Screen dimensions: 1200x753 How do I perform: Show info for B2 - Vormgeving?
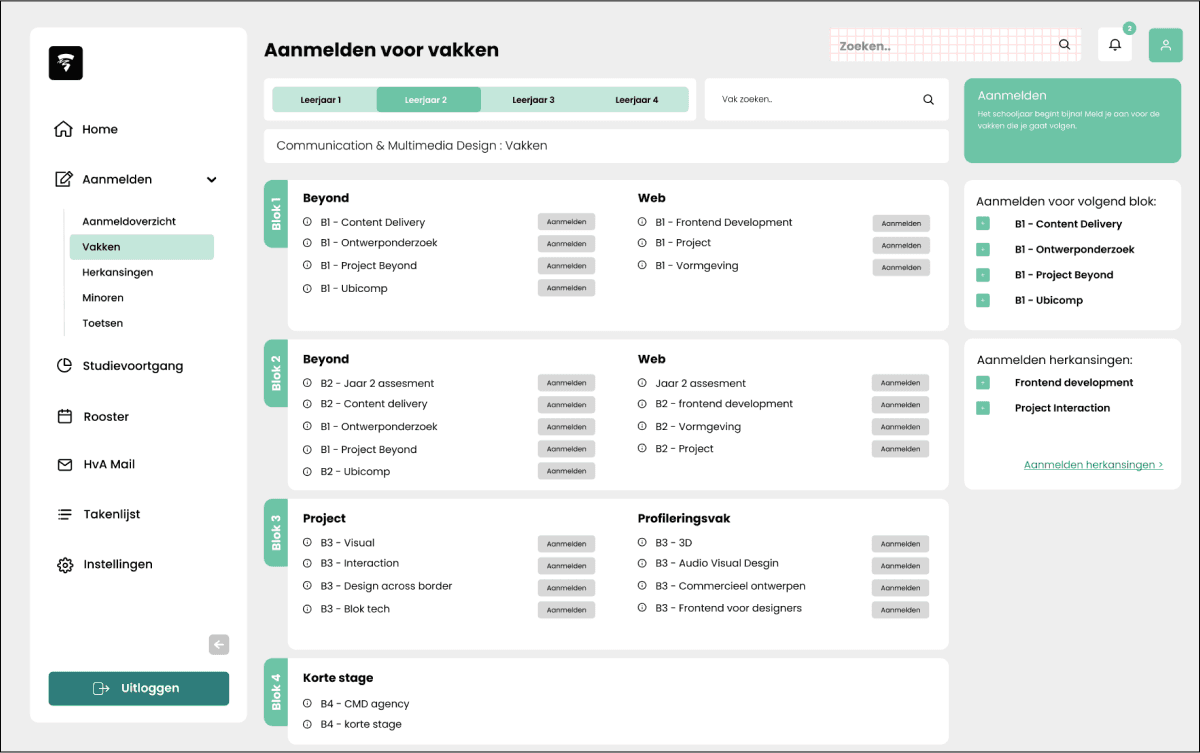[643, 427]
